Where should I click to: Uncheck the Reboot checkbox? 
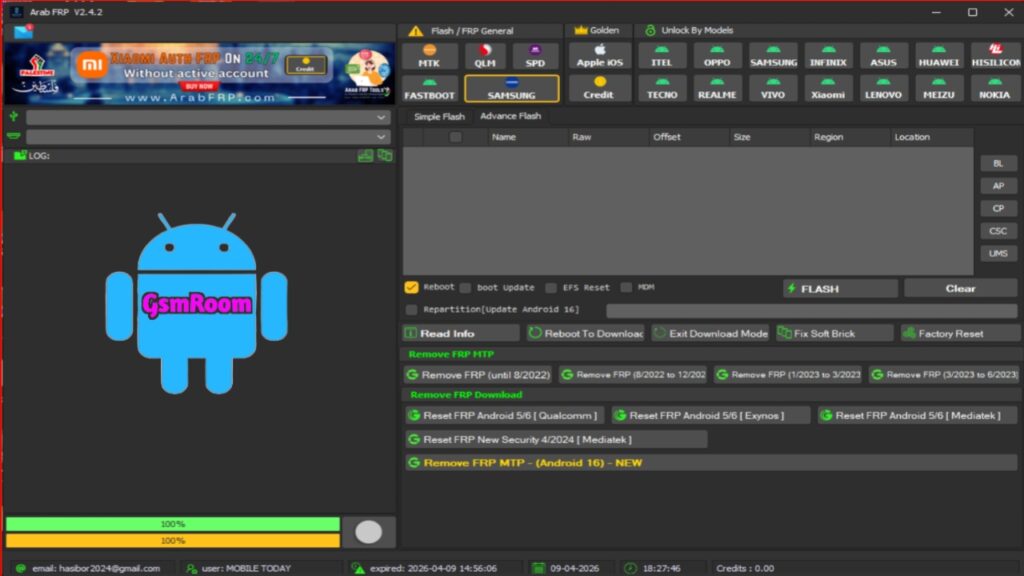[411, 287]
